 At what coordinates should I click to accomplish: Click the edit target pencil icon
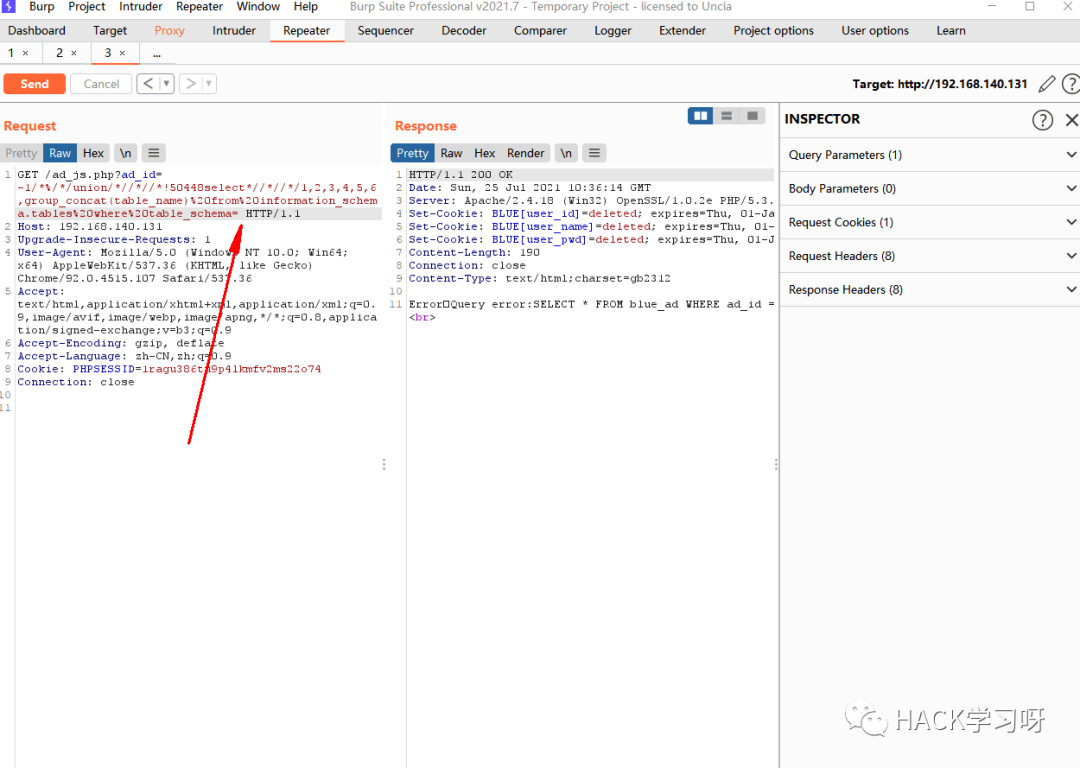click(x=1047, y=84)
